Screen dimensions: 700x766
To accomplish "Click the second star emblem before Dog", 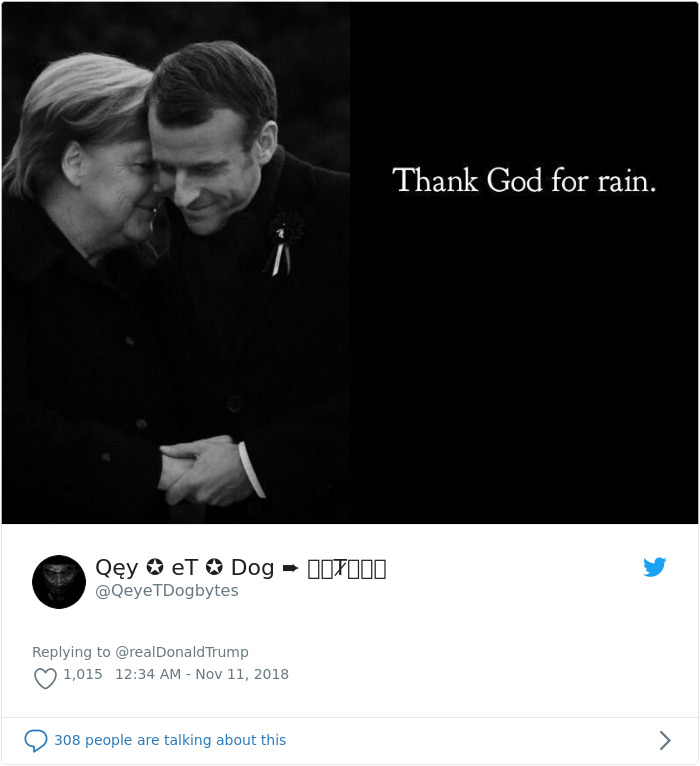I will tap(214, 567).
